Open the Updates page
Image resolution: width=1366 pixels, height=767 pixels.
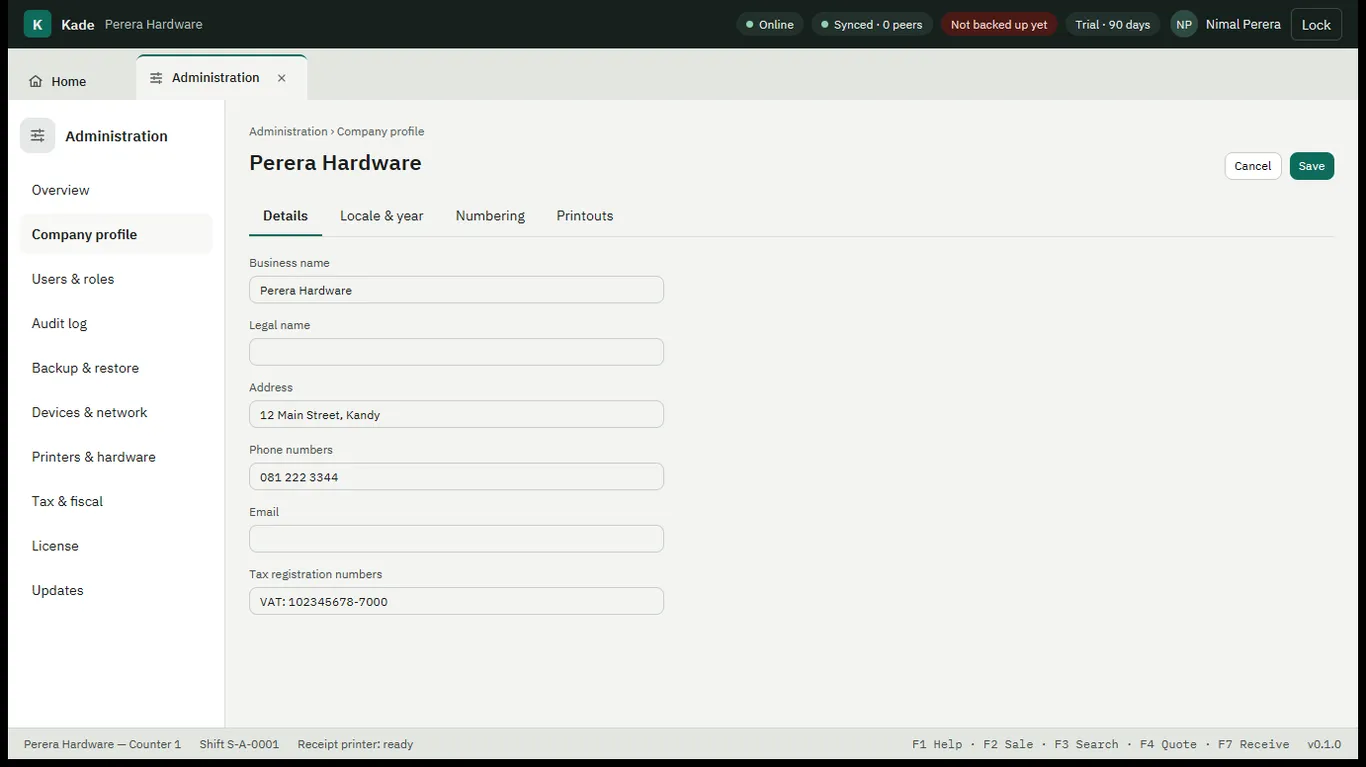pyautogui.click(x=116, y=590)
